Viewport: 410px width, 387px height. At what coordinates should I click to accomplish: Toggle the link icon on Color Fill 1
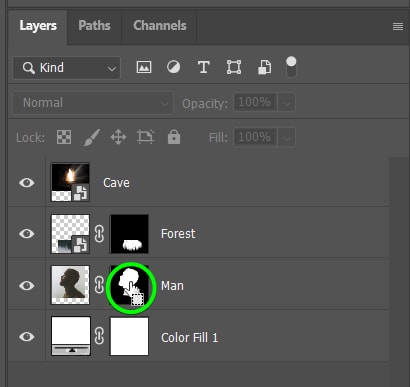click(99, 336)
